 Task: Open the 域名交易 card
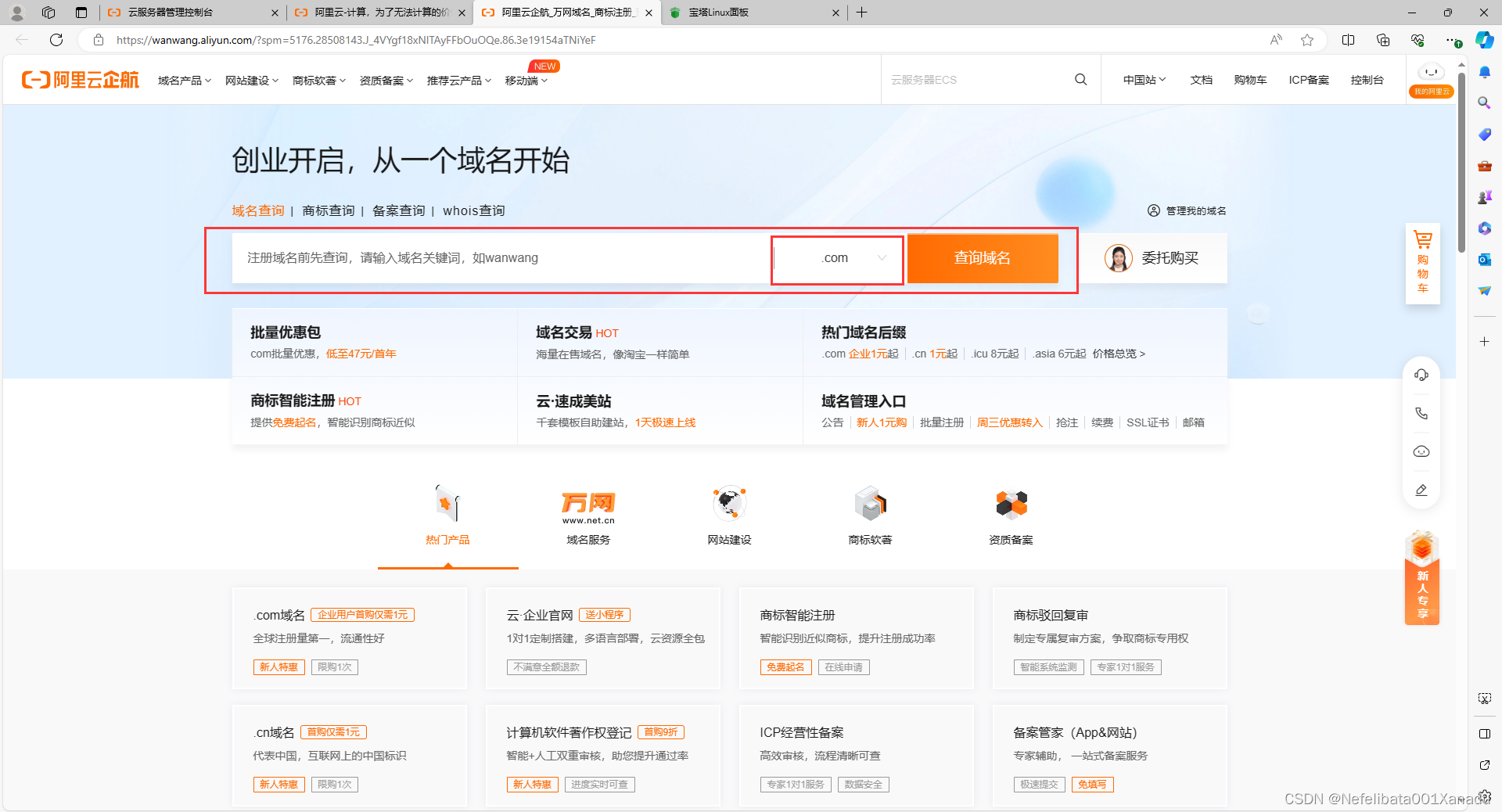[x=660, y=343]
